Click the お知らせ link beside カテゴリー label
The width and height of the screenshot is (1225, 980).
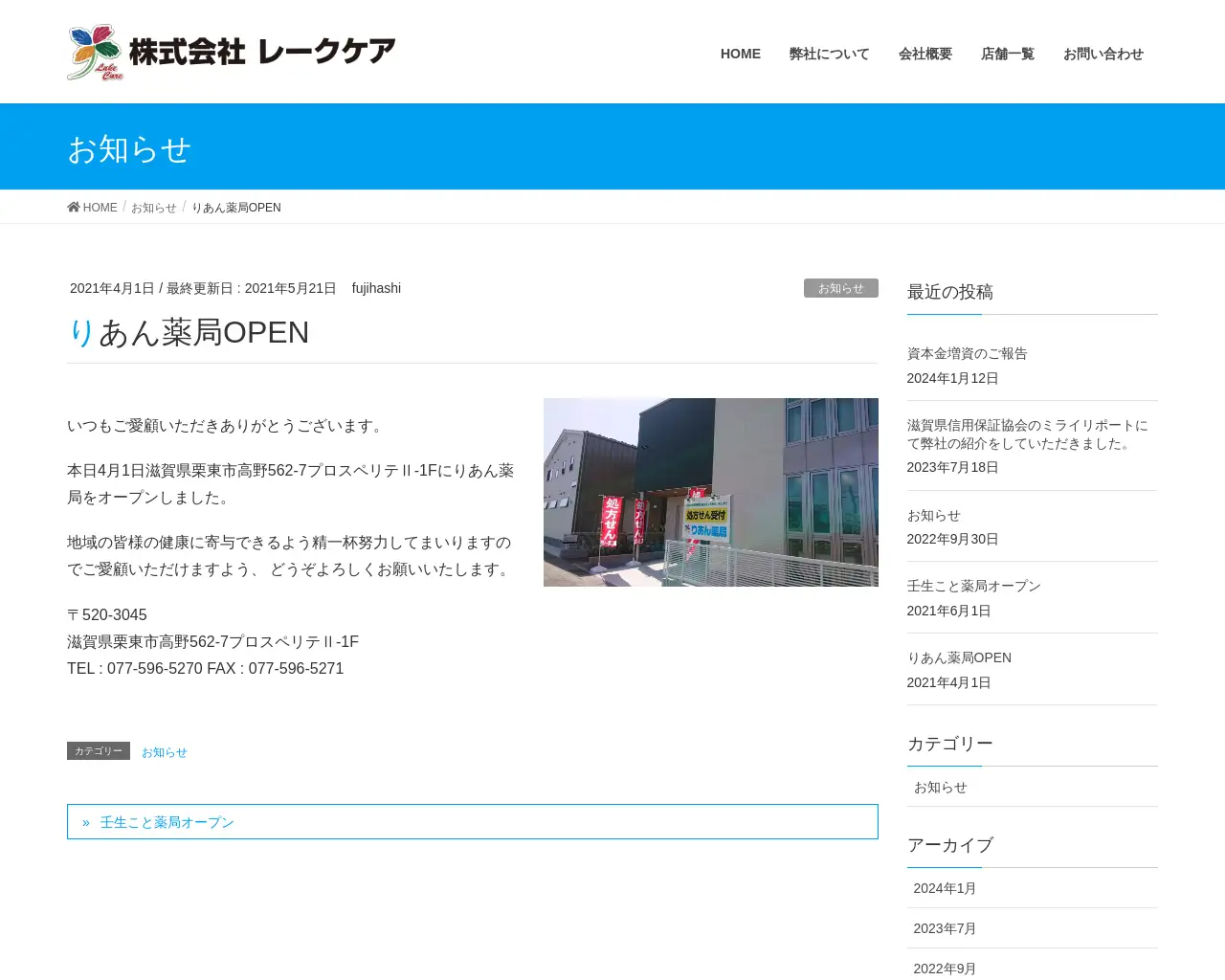coord(164,751)
